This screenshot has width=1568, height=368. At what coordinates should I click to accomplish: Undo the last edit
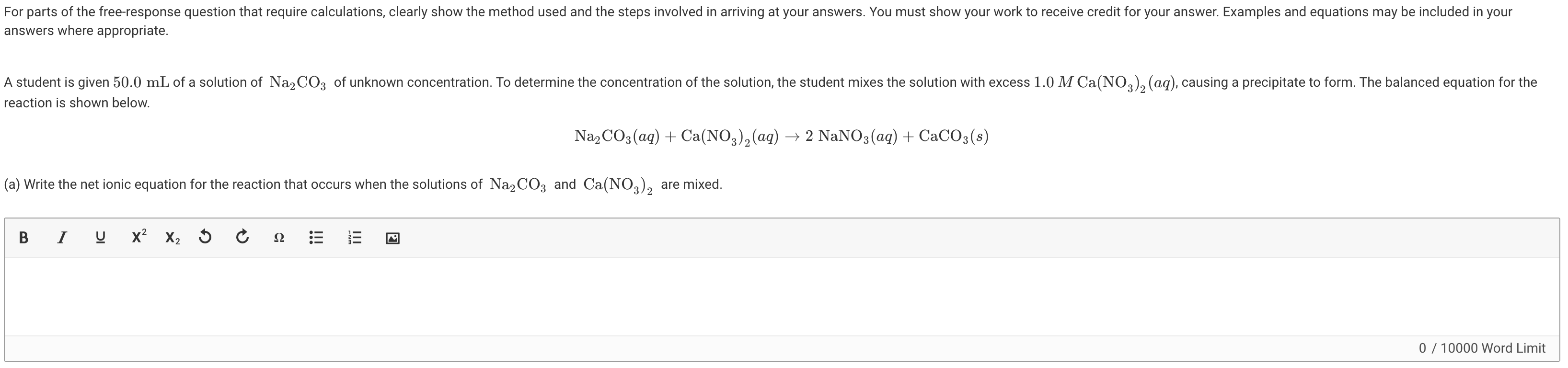point(206,237)
